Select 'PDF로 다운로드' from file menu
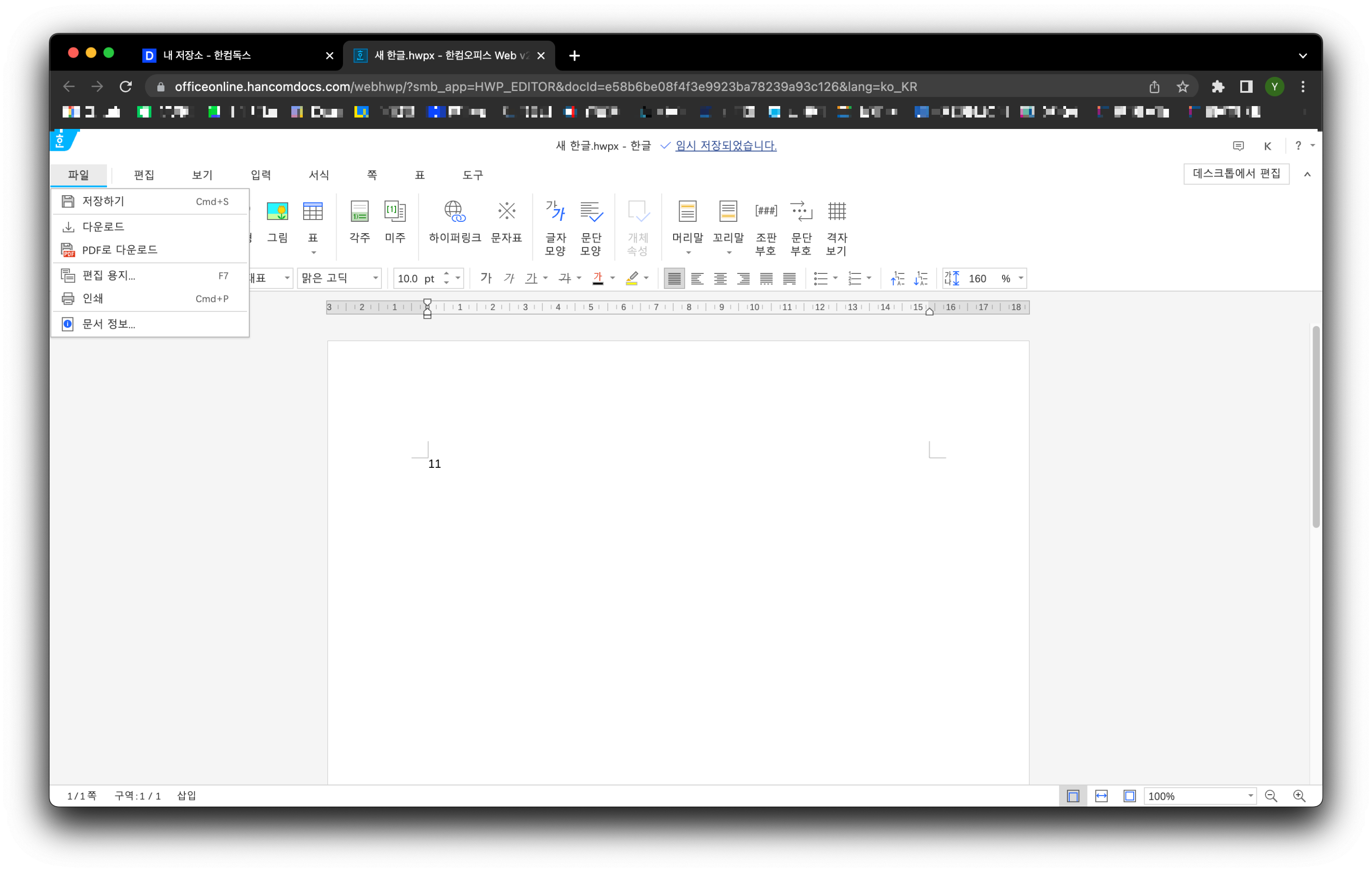 tap(120, 250)
